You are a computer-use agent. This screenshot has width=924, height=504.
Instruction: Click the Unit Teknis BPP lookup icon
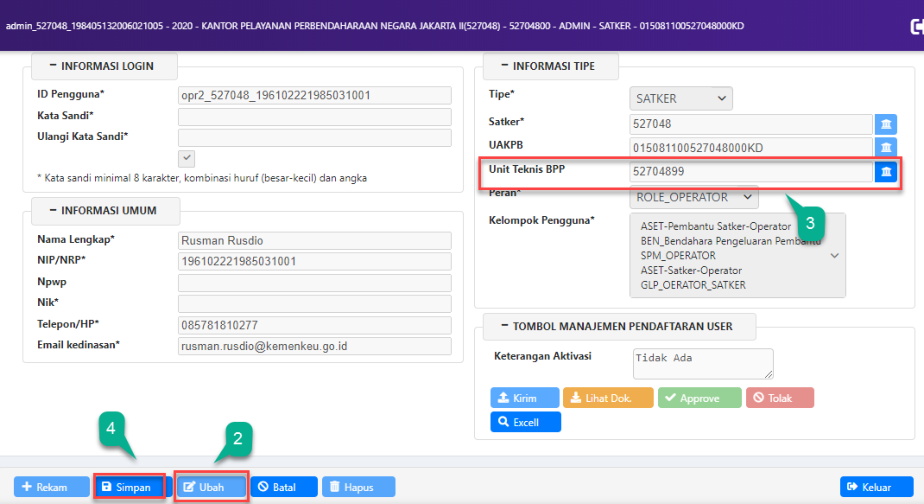pos(886,172)
